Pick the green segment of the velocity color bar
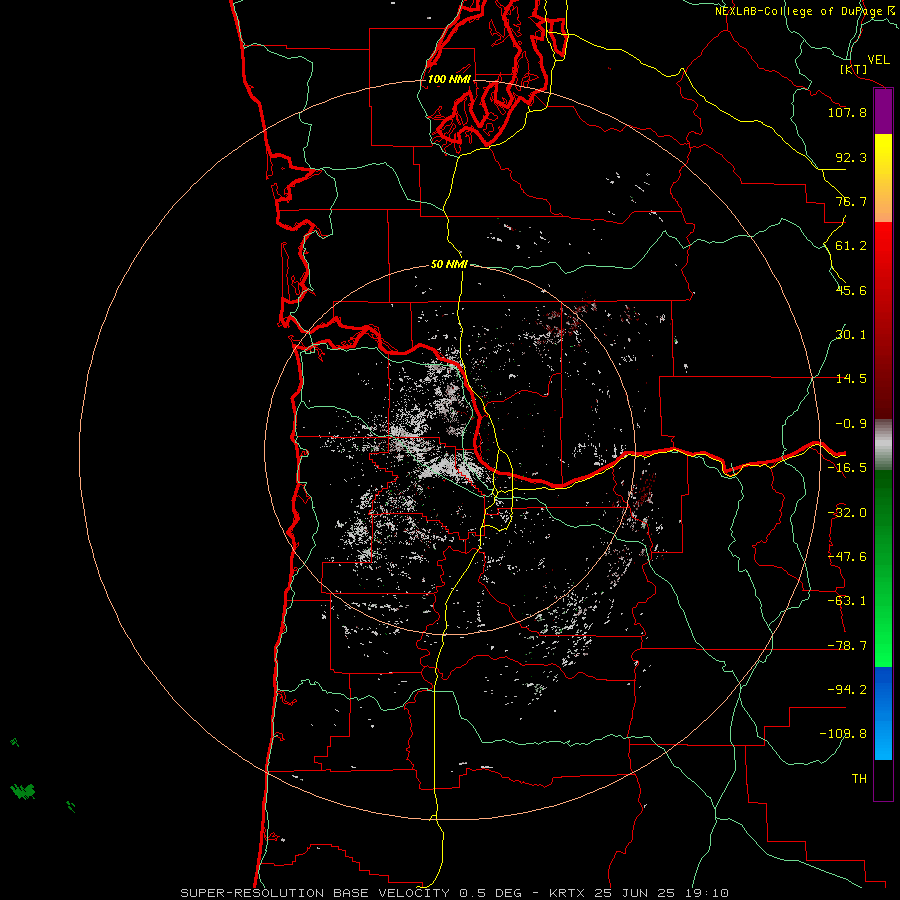The image size is (900, 900). pos(883,568)
